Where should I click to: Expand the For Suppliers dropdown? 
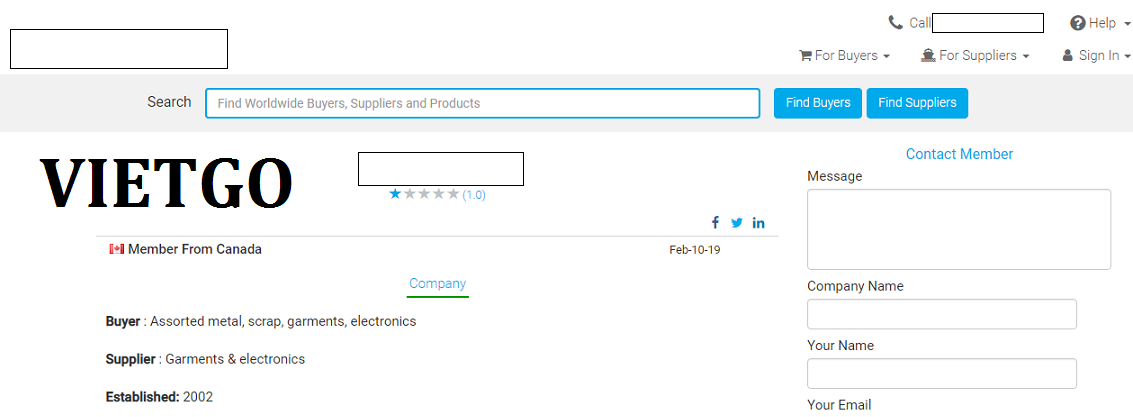[x=975, y=56]
